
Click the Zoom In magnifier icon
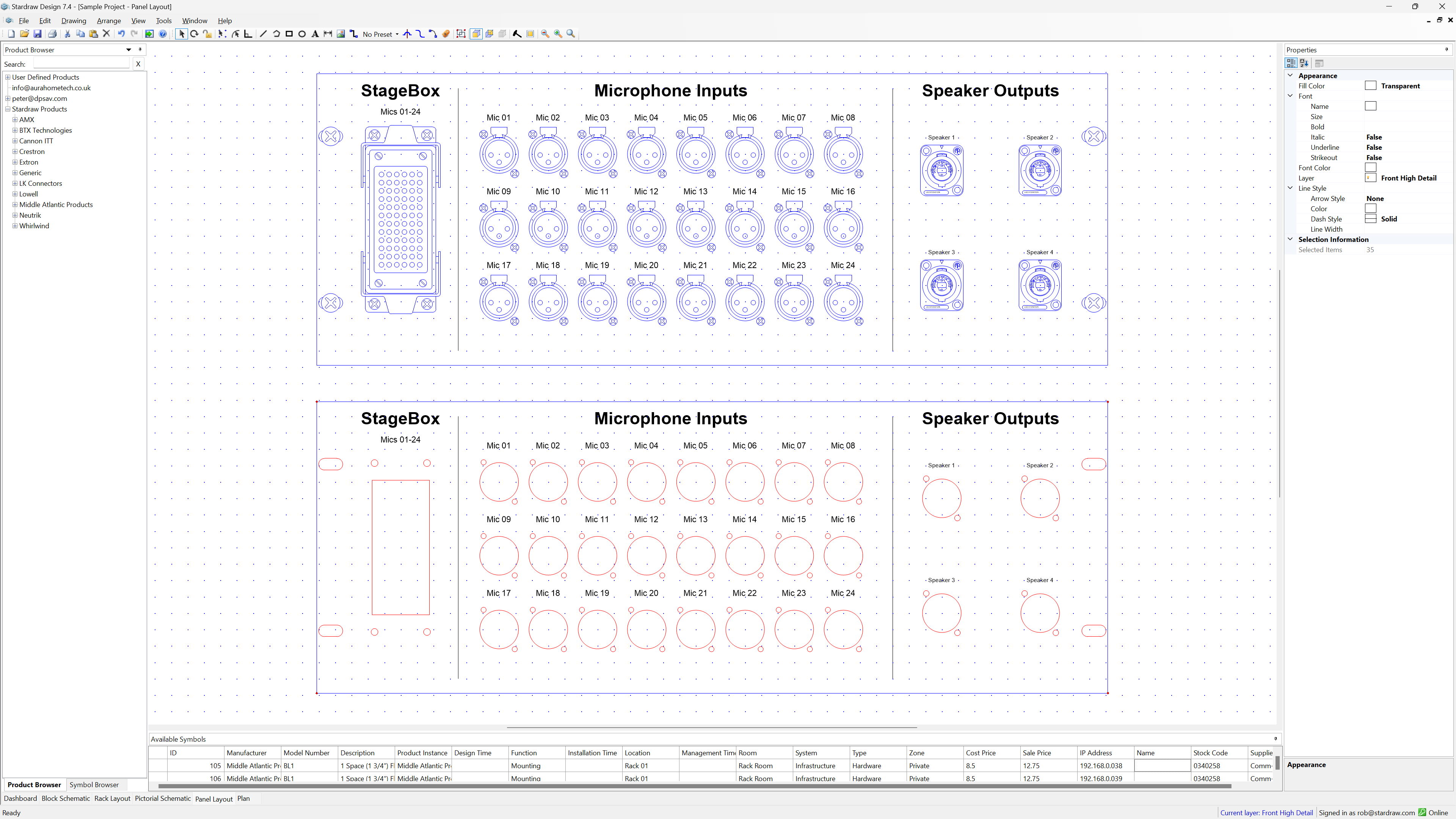point(558,34)
